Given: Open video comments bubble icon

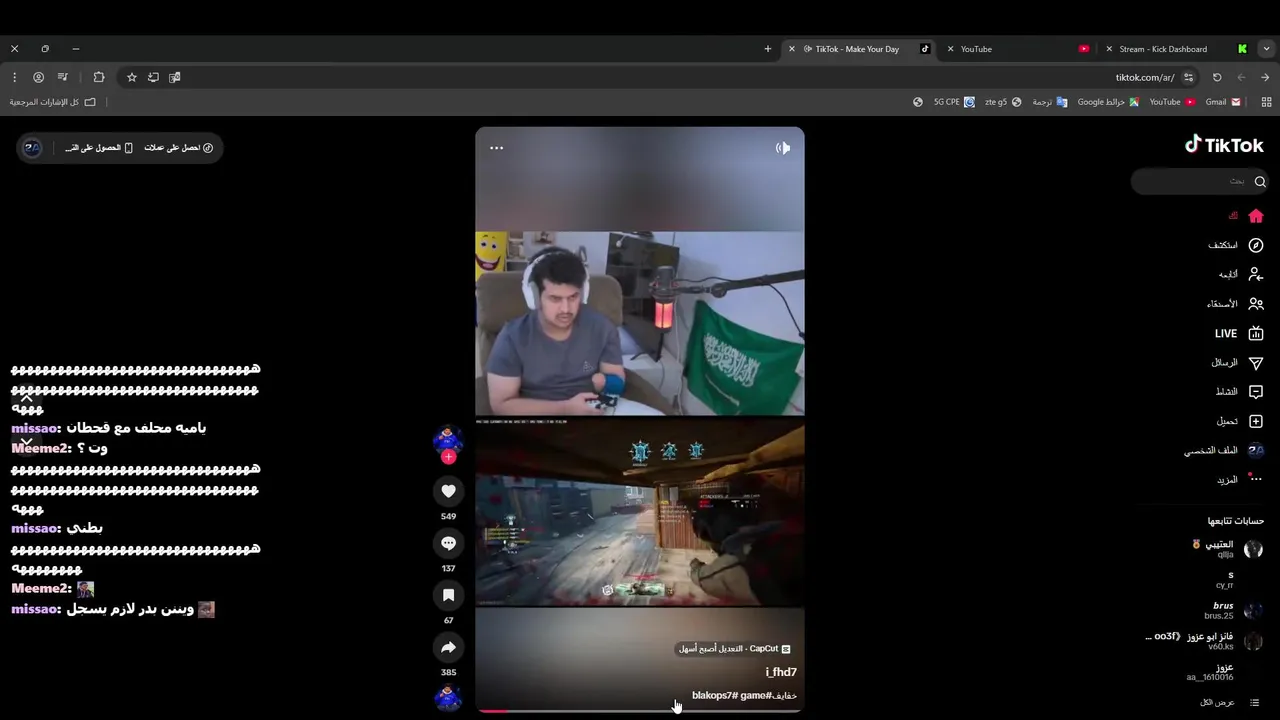Looking at the screenshot, I should tap(448, 543).
